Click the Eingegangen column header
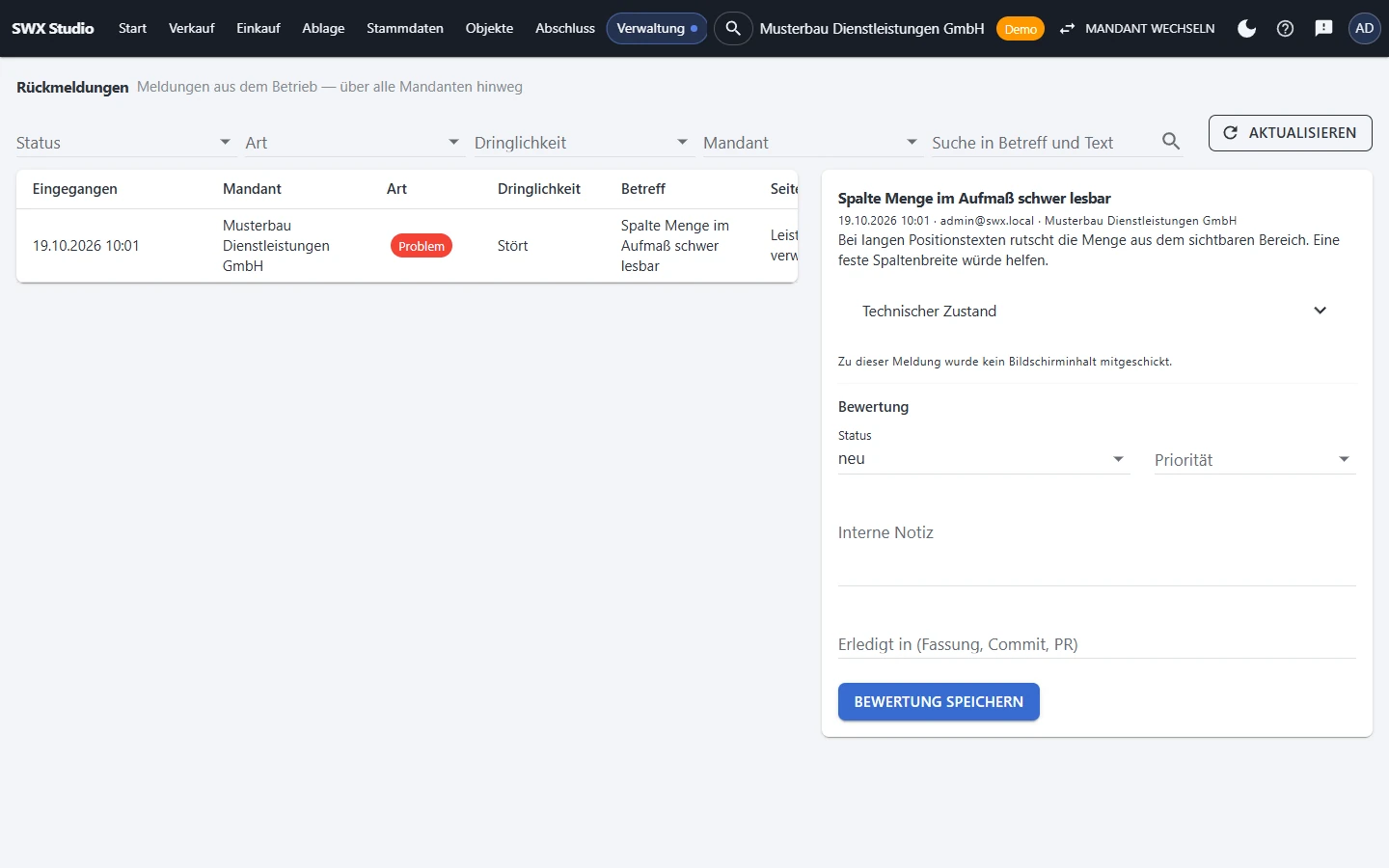 [x=75, y=189]
